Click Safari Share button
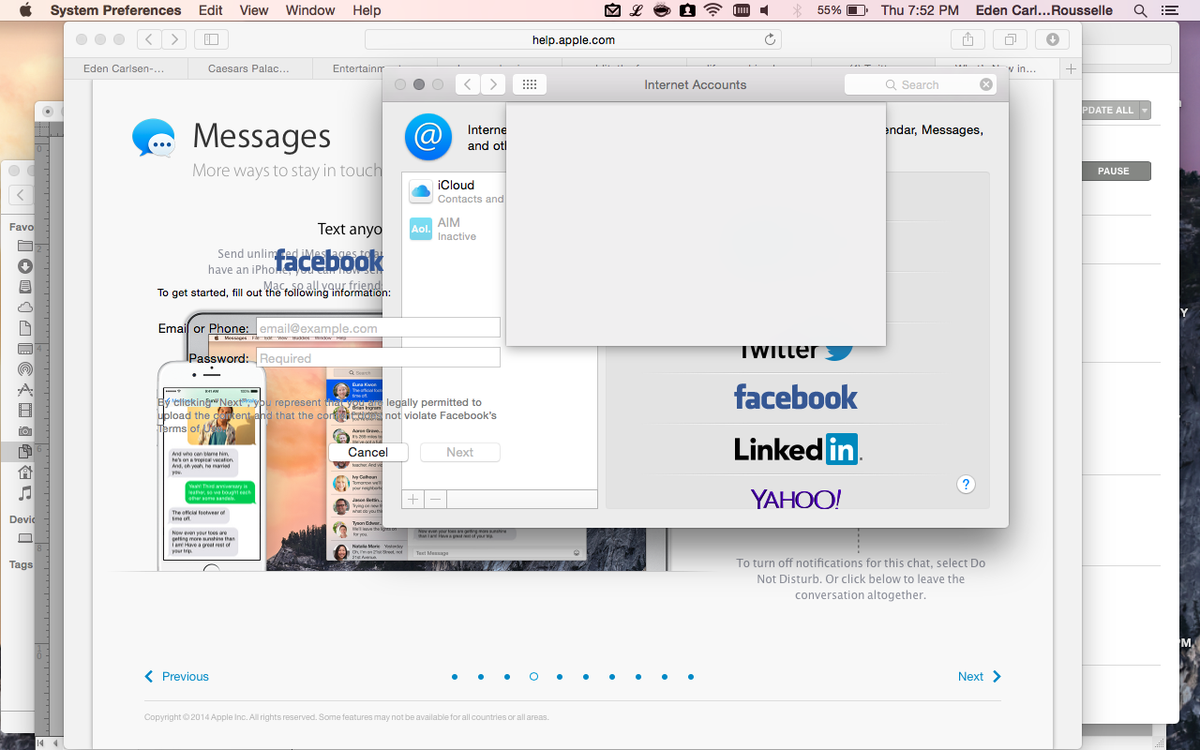 (968, 40)
